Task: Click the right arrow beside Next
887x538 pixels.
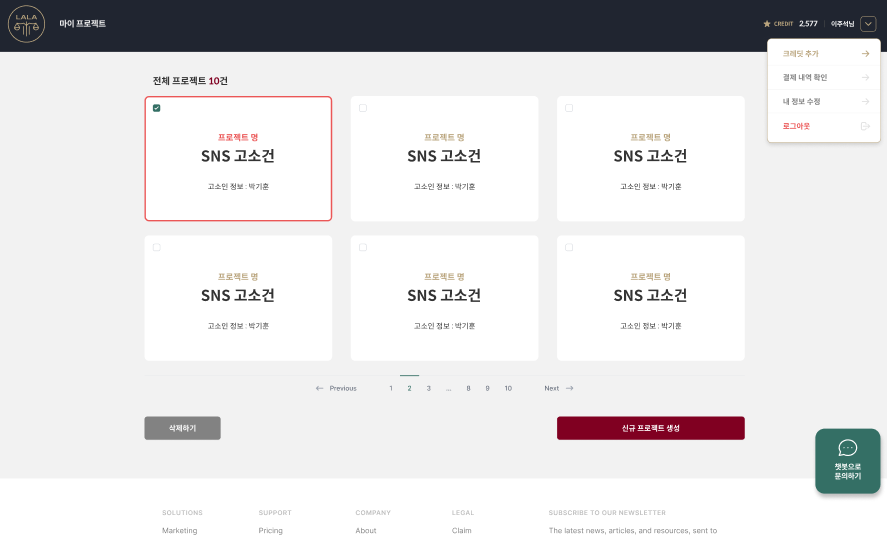Action: point(569,388)
